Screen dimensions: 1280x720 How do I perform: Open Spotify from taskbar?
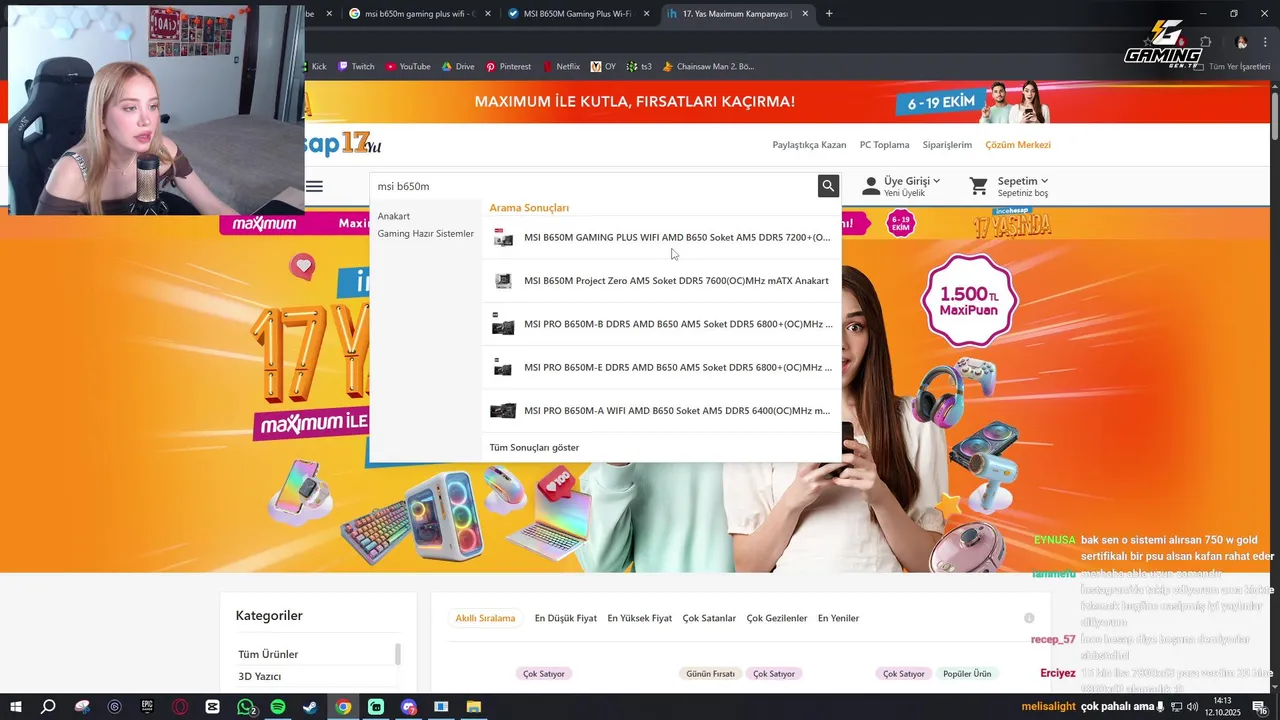[278, 707]
